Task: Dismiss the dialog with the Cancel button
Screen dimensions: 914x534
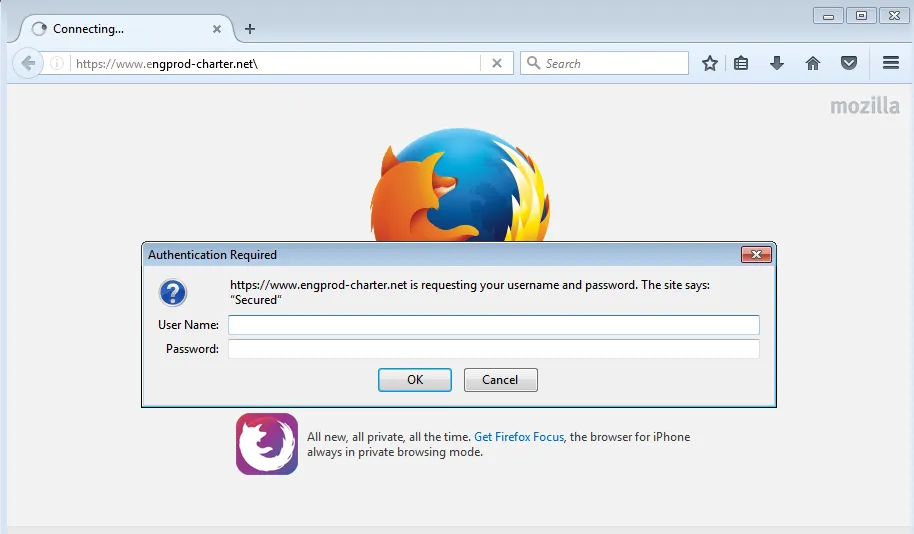Action: click(x=501, y=380)
